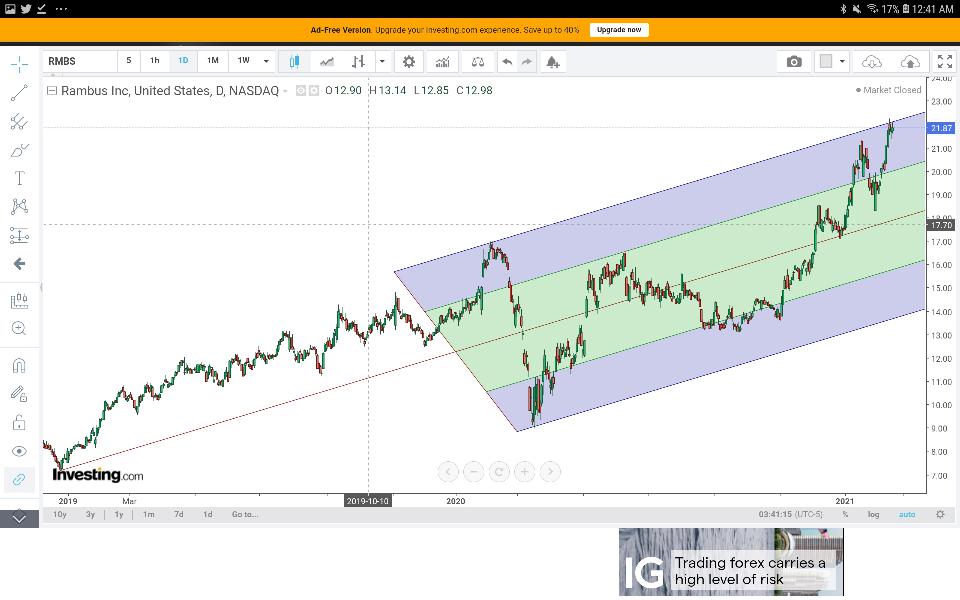Select the 1D interval
The height and width of the screenshot is (600, 960).
tap(183, 61)
